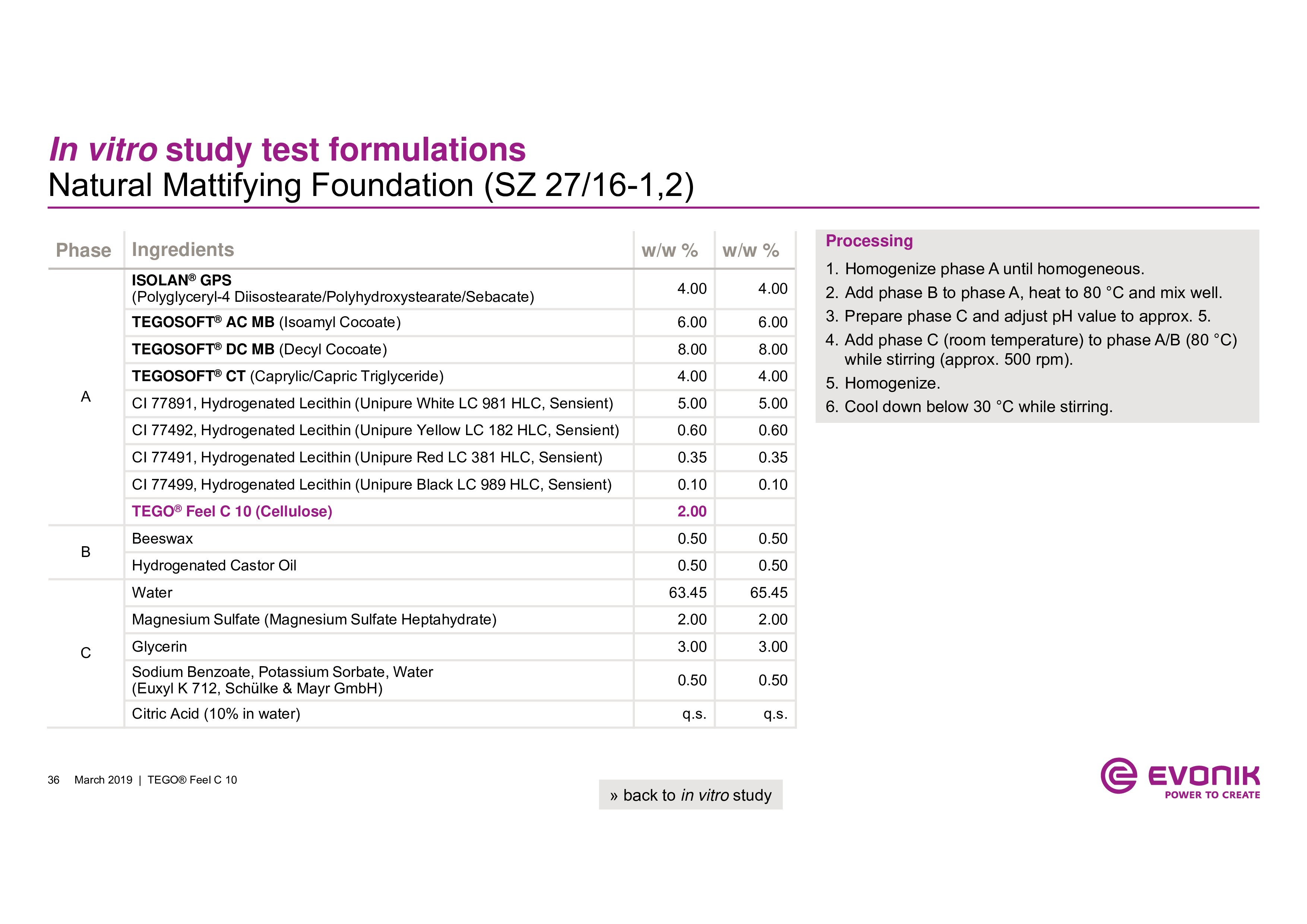This screenshot has width=1307, height=924.
Task: Click the Natural Mattifying Foundation subtitle
Action: [x=371, y=186]
